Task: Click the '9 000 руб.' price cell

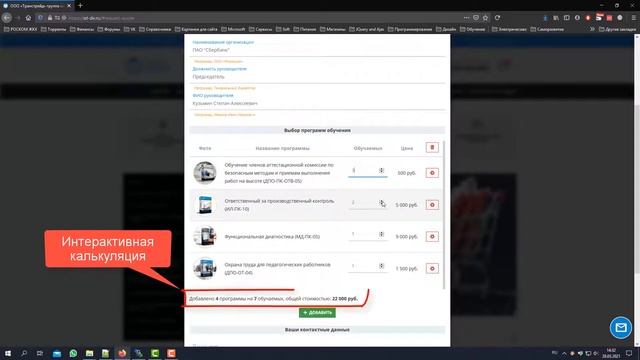Action: click(407, 237)
